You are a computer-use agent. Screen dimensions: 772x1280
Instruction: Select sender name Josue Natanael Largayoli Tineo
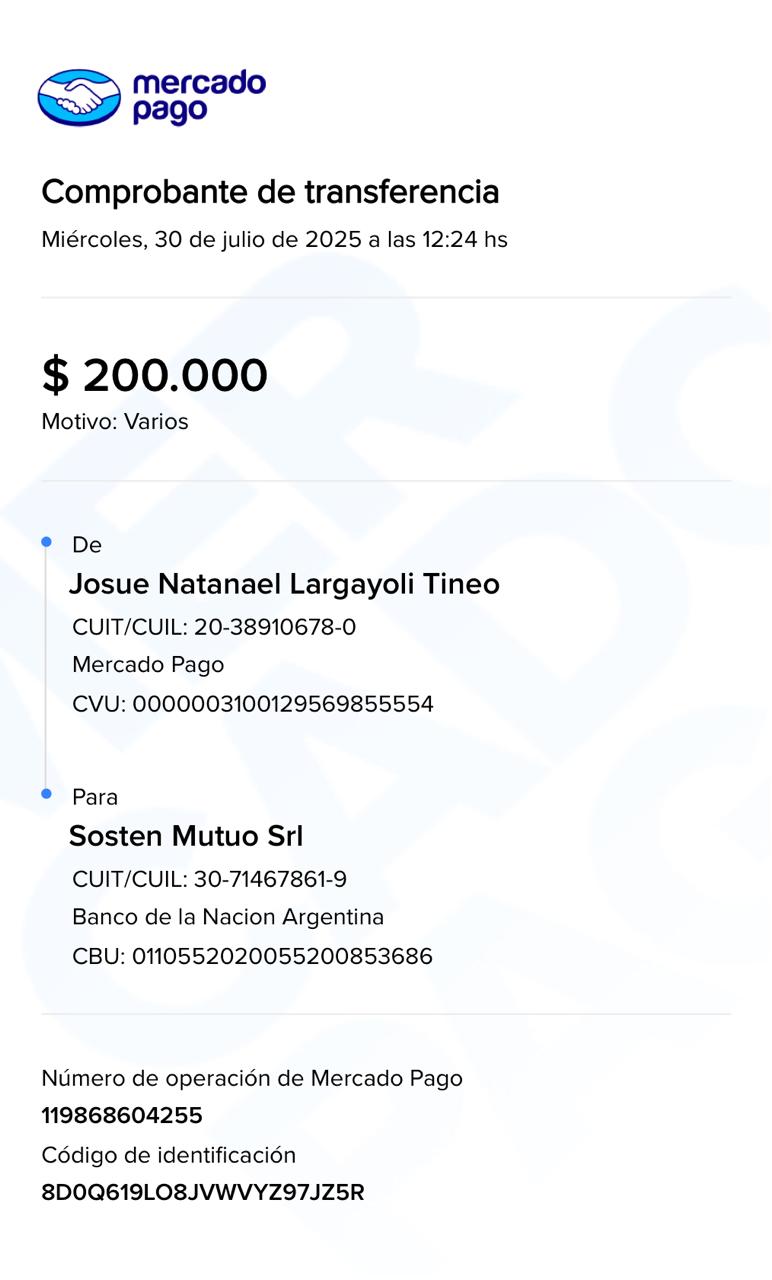tap(284, 584)
